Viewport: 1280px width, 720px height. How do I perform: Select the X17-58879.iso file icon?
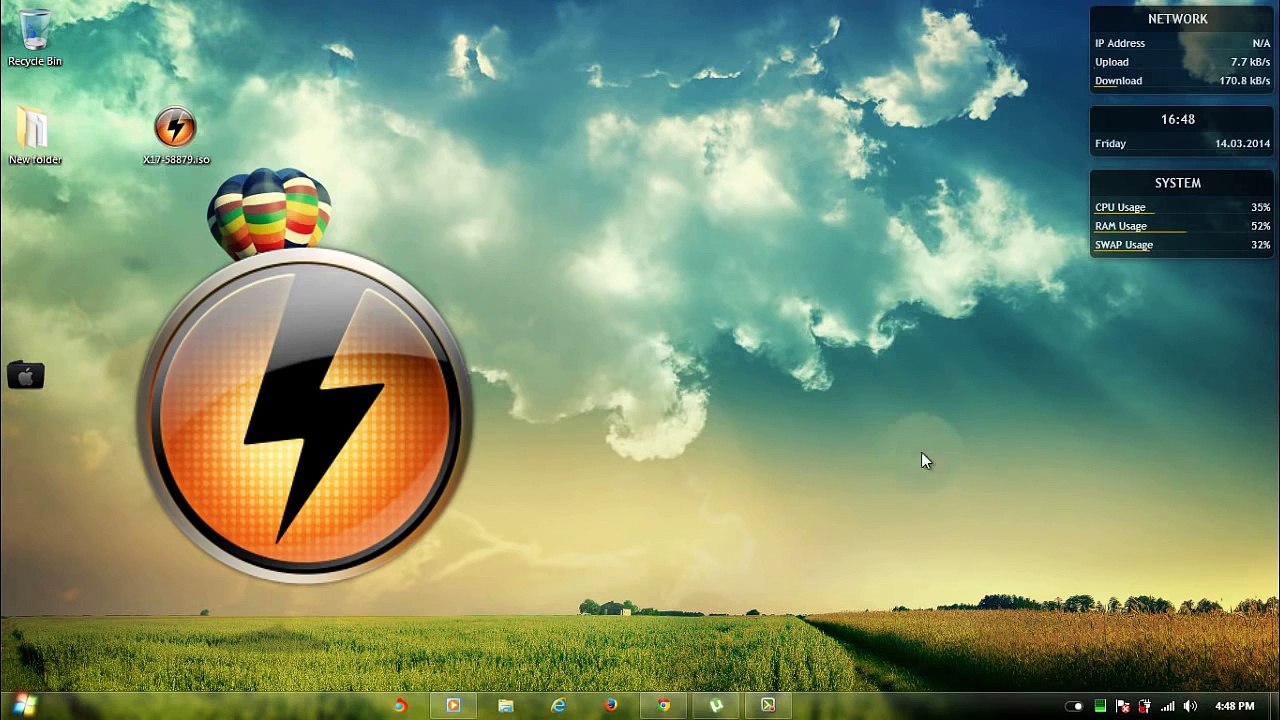point(176,137)
